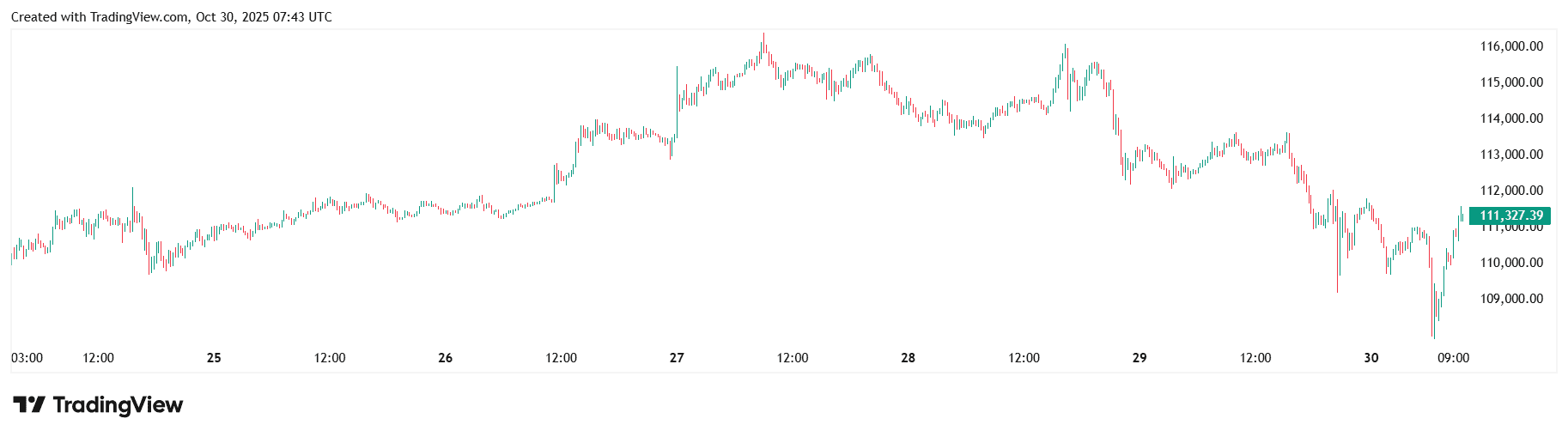Click date label 28 on time axis
The image size is (1568, 437).
(x=908, y=358)
